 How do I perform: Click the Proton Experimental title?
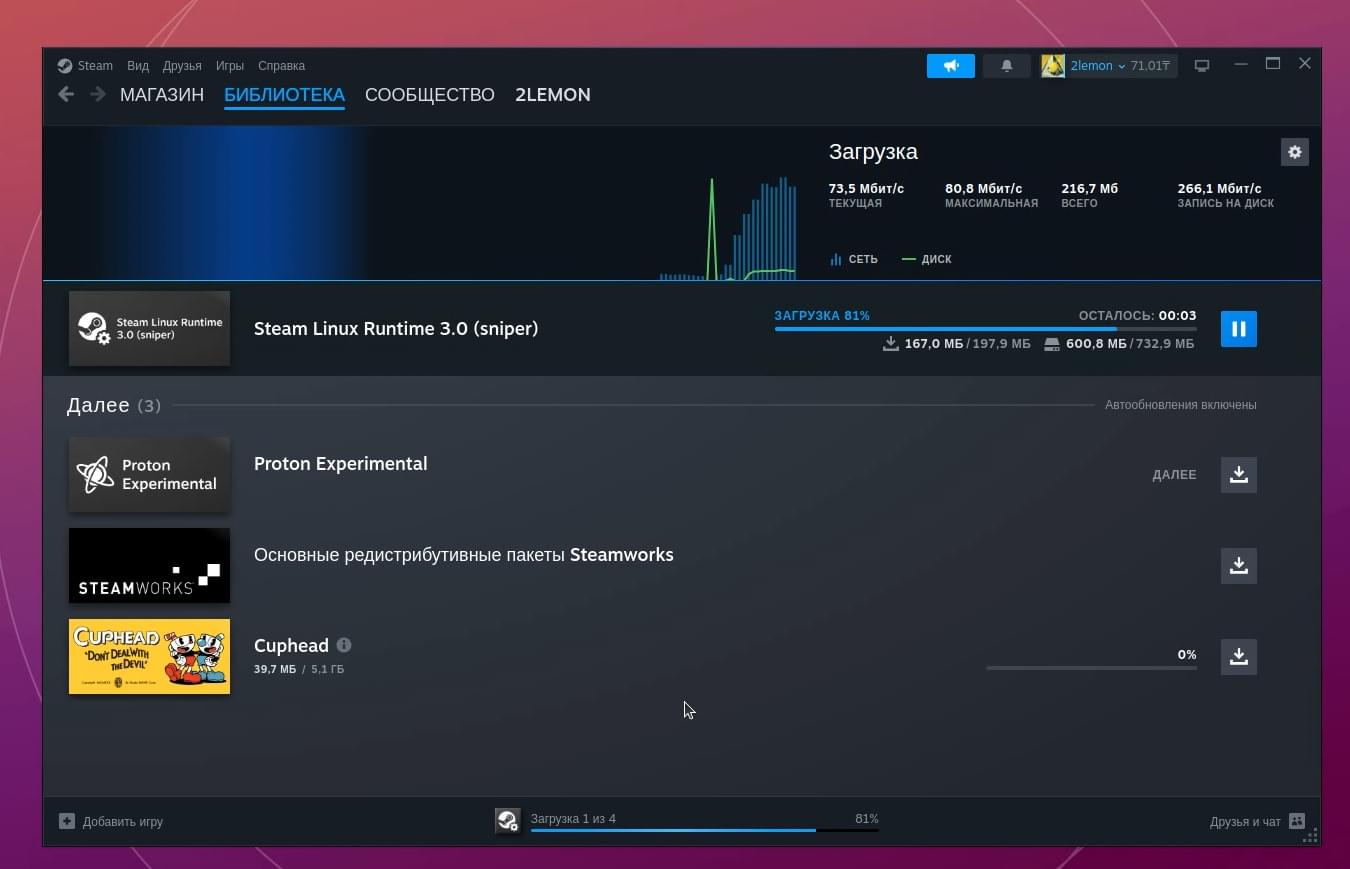point(340,464)
